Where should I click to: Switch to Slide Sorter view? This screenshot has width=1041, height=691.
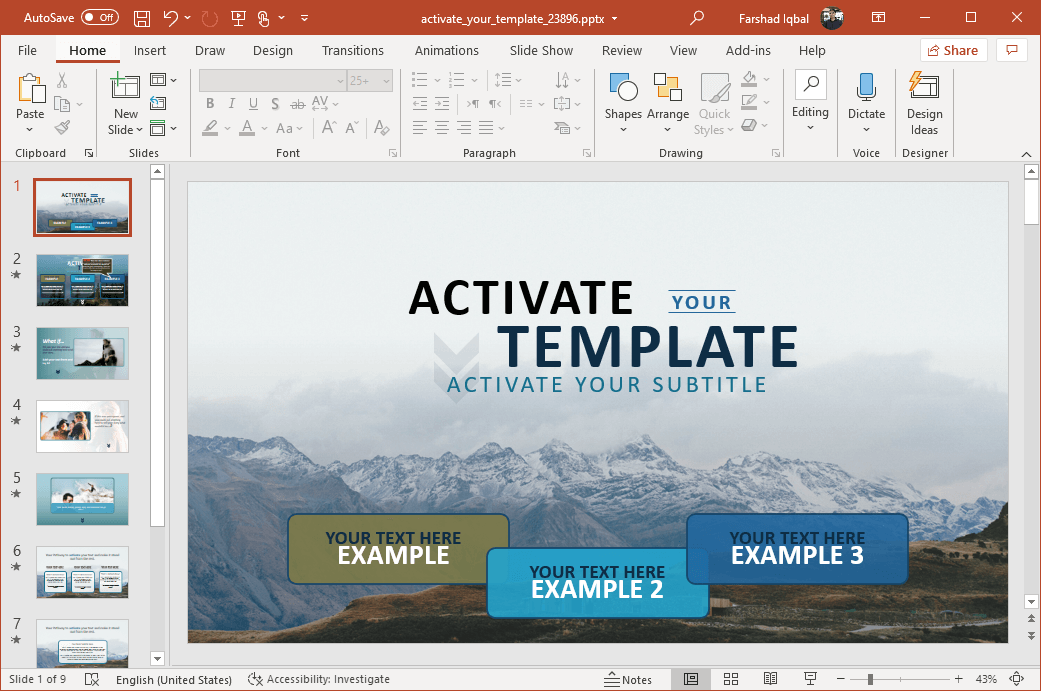pyautogui.click(x=731, y=679)
